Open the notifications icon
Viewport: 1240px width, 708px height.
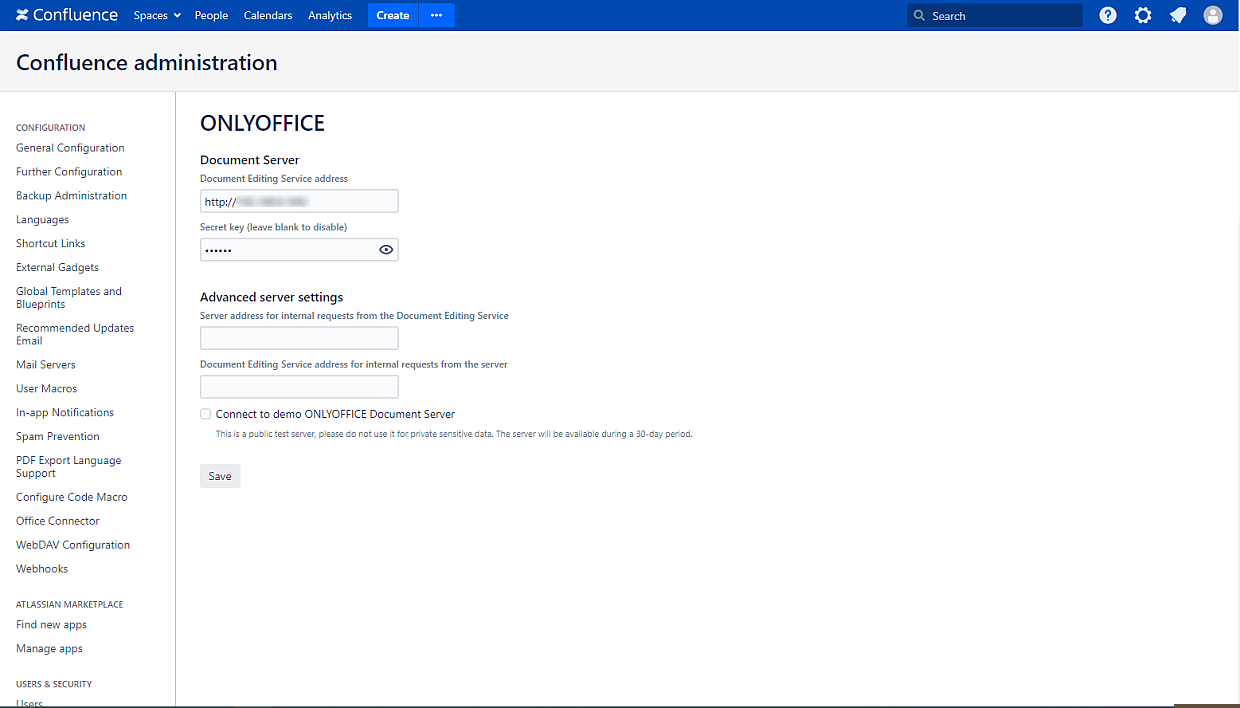[1178, 15]
